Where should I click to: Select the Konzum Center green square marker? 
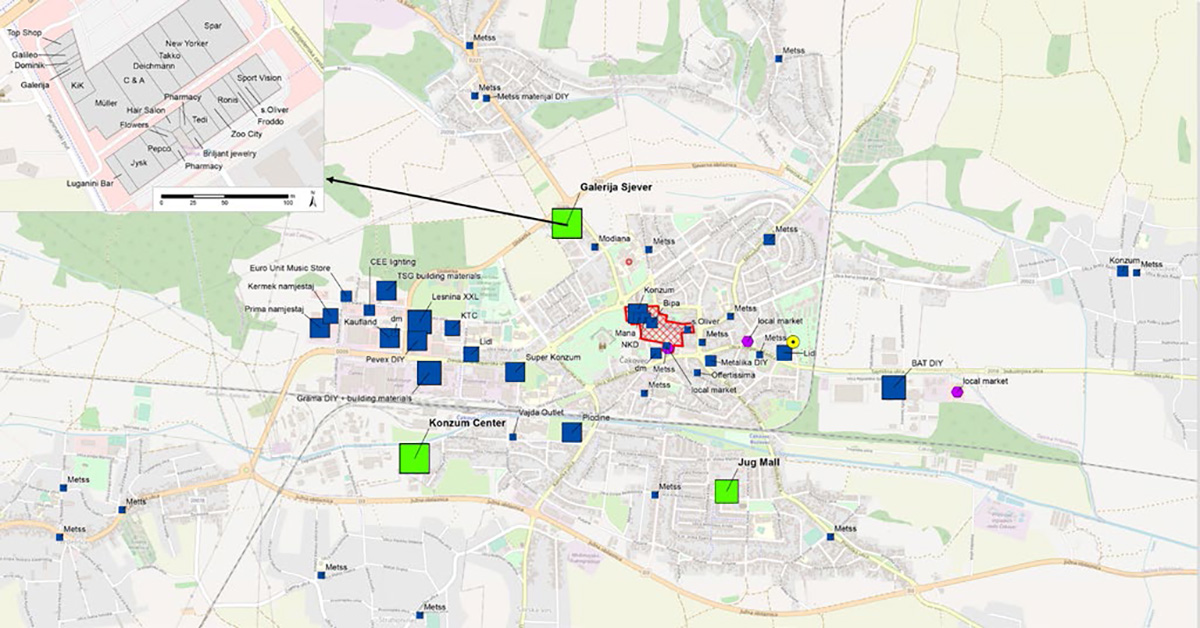click(414, 458)
